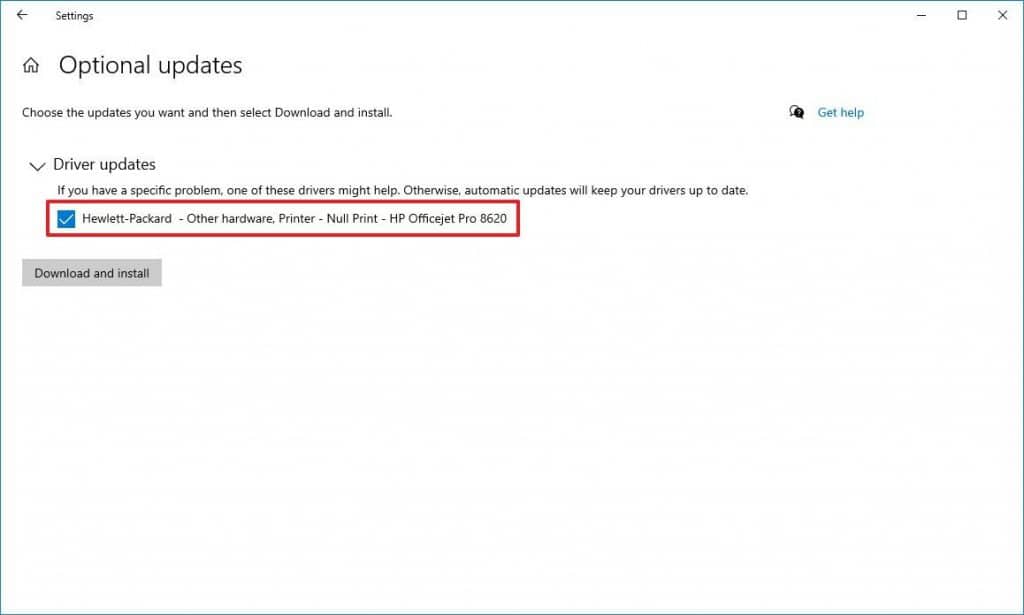
Task: Select the Driver updates heading
Action: [x=105, y=164]
